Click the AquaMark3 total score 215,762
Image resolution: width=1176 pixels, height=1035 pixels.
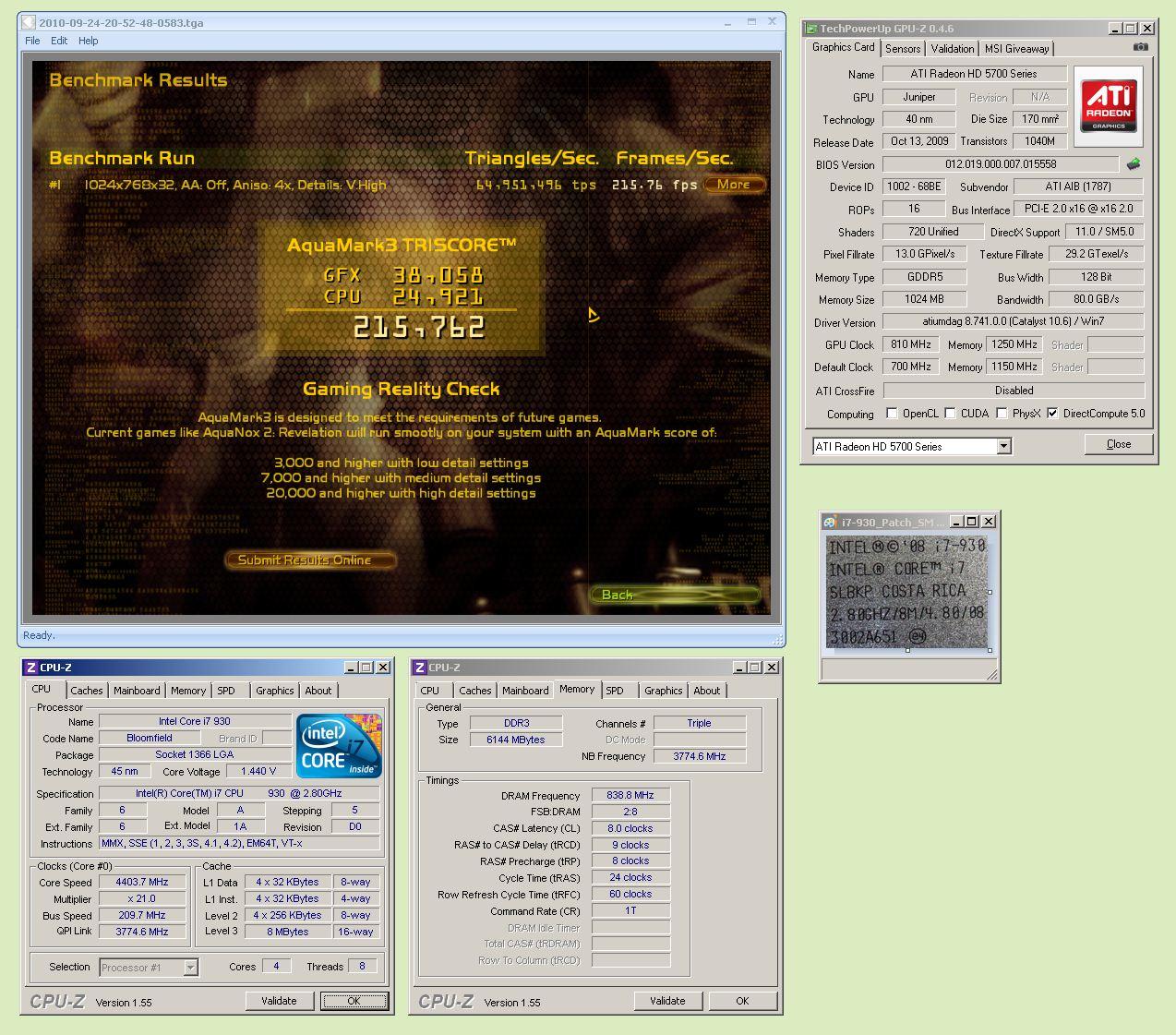tap(419, 327)
